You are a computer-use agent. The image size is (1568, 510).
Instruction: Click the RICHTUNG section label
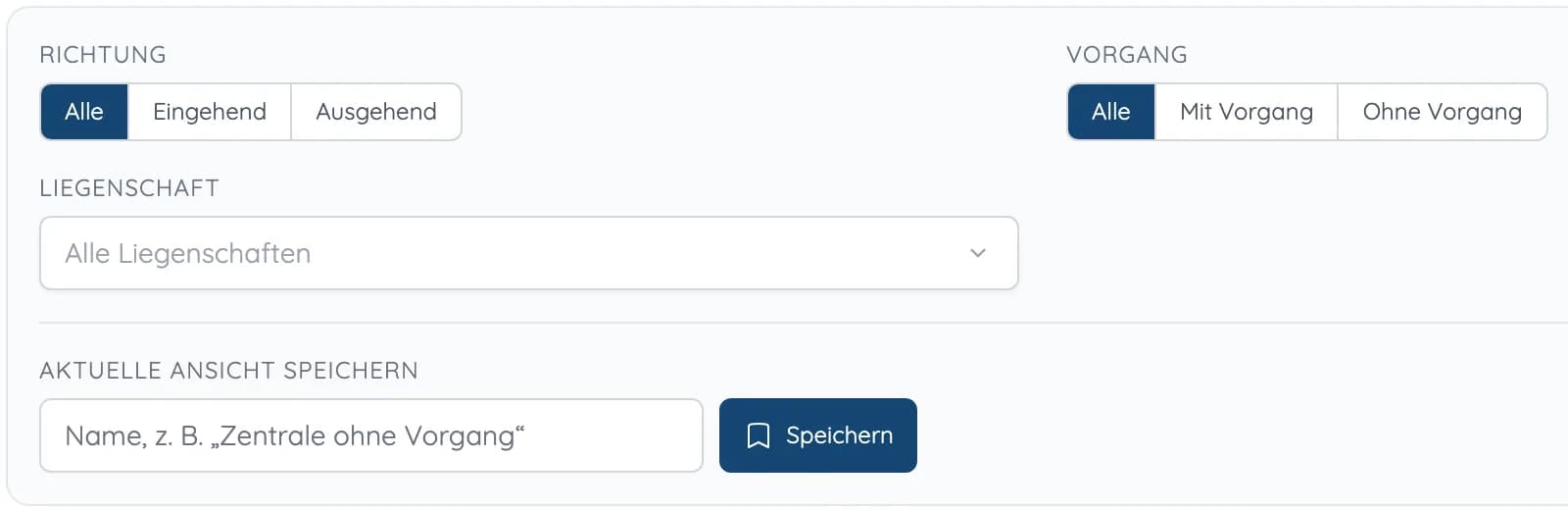click(x=103, y=55)
